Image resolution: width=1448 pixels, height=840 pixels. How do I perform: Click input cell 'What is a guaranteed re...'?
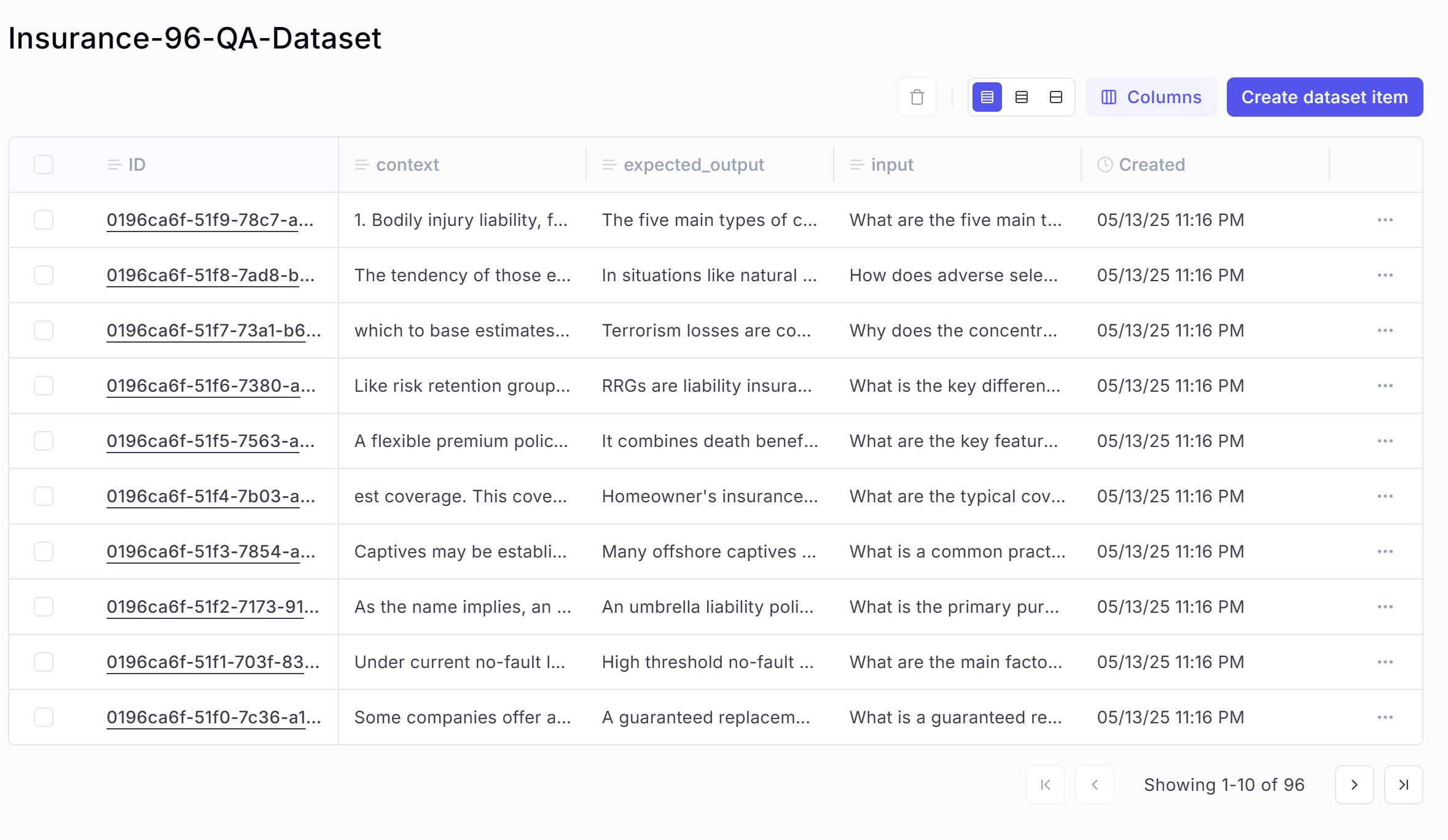(955, 717)
